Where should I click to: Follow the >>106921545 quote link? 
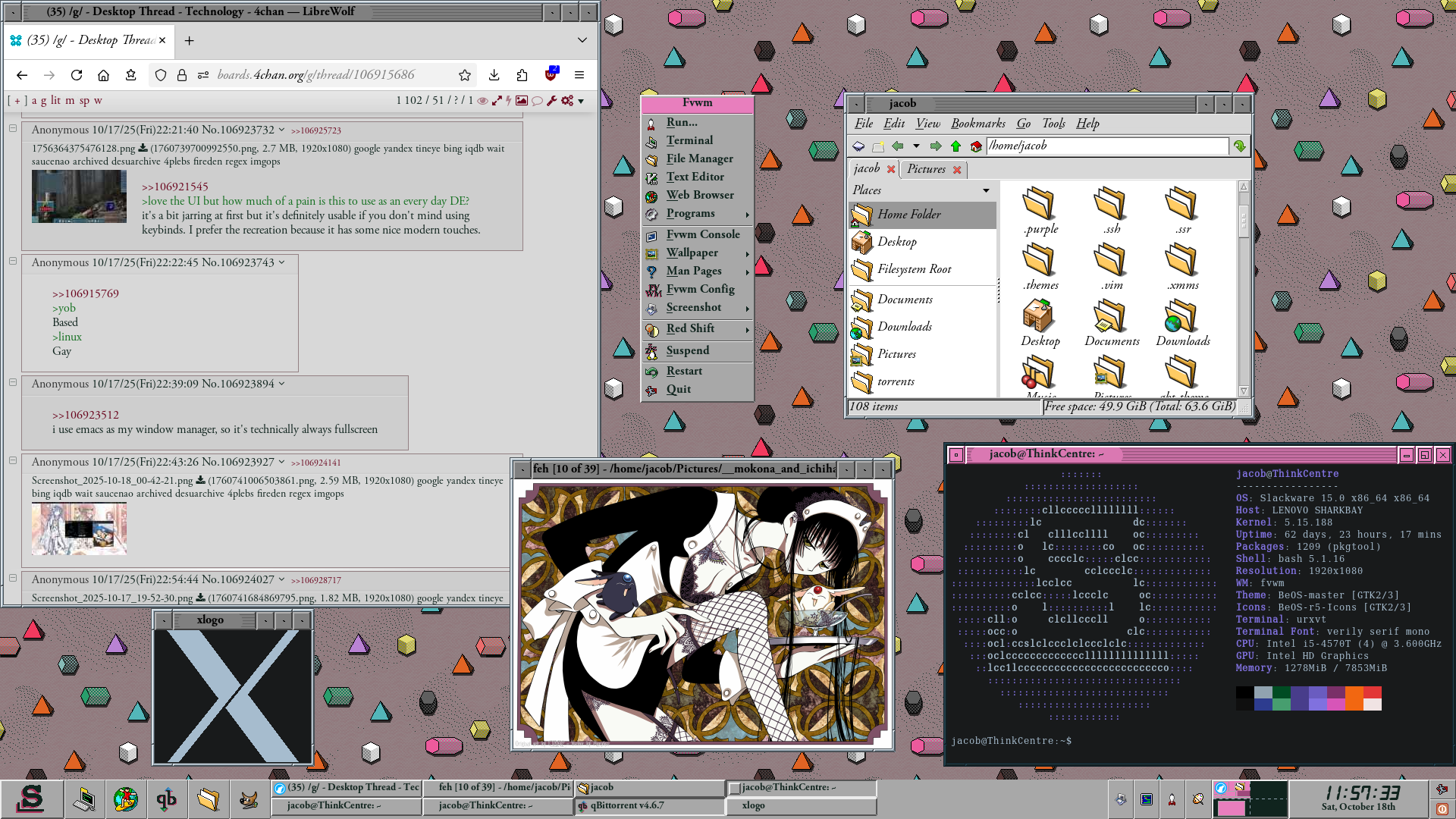click(174, 187)
